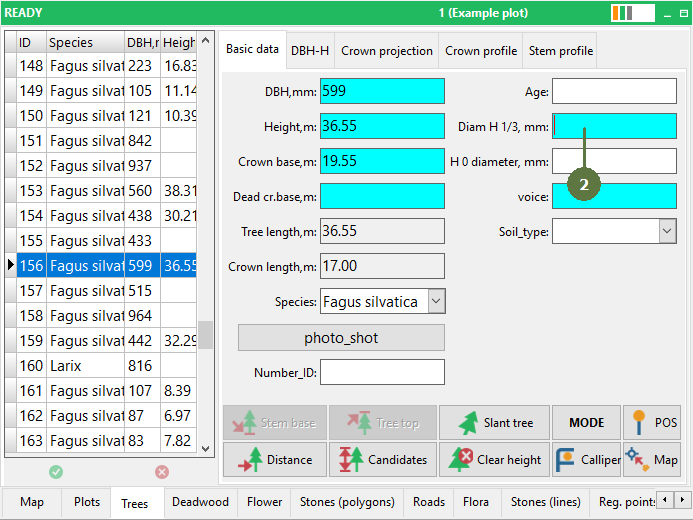Click the Dead cr.base,m field
The height and width of the screenshot is (520, 693).
point(382,196)
